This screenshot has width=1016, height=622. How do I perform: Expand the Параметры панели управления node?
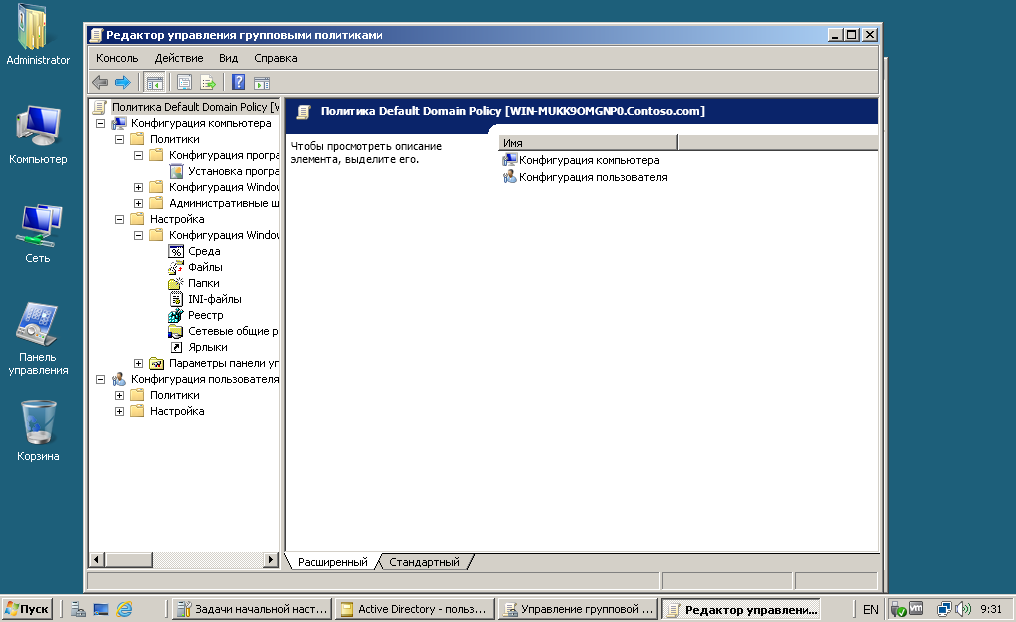click(138, 363)
